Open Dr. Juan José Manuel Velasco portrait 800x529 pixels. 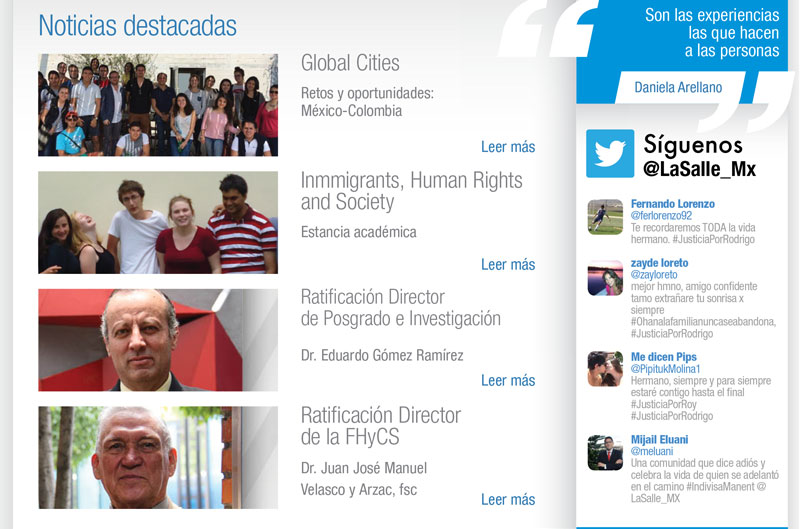coord(158,458)
